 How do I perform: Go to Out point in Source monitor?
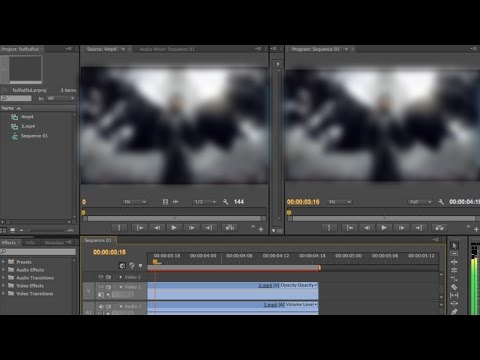[x=209, y=228]
